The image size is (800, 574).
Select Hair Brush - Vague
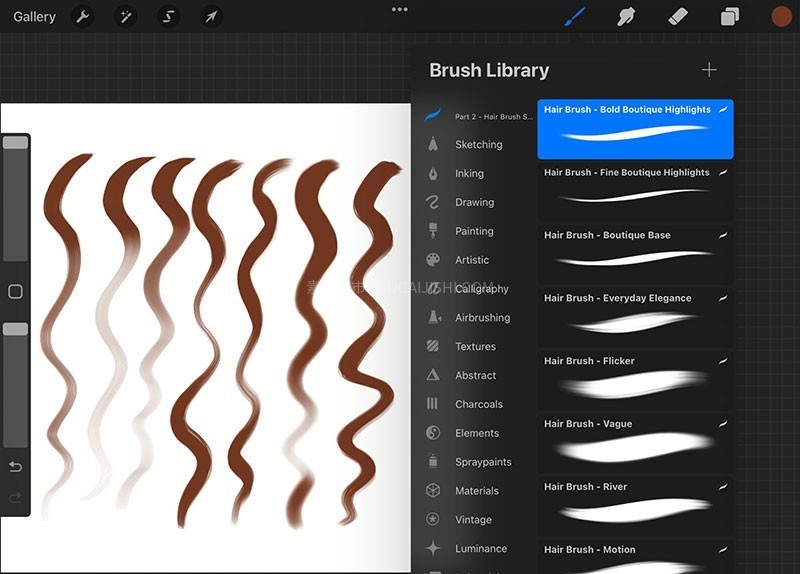[635, 443]
